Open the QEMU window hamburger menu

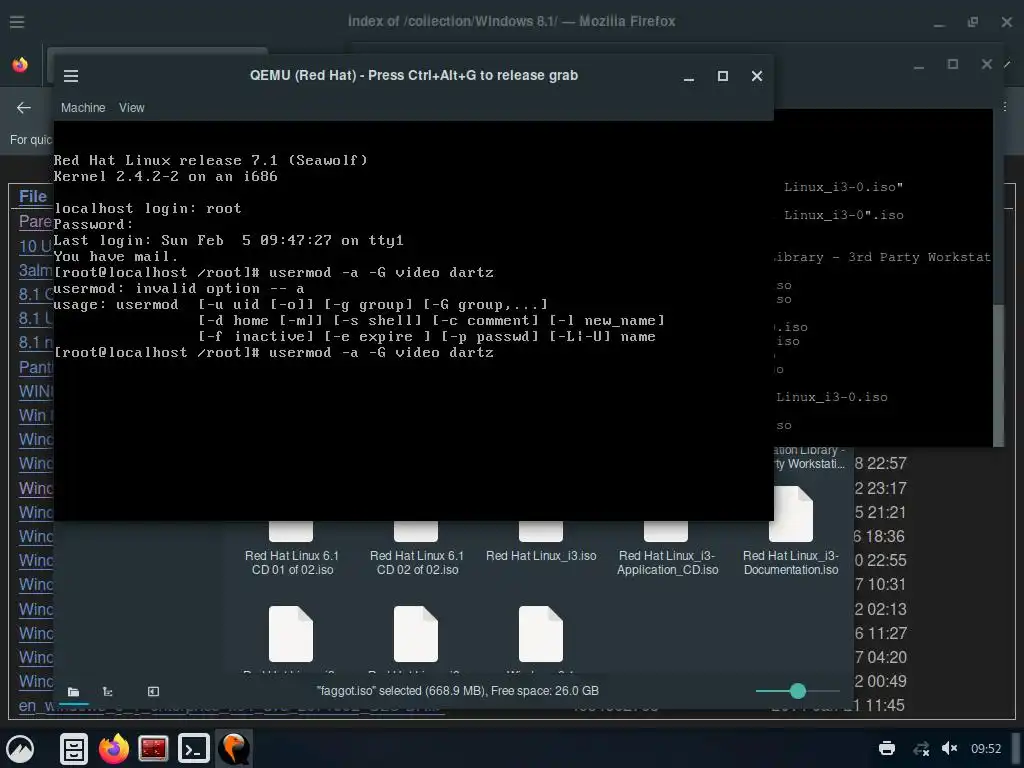[x=71, y=76]
